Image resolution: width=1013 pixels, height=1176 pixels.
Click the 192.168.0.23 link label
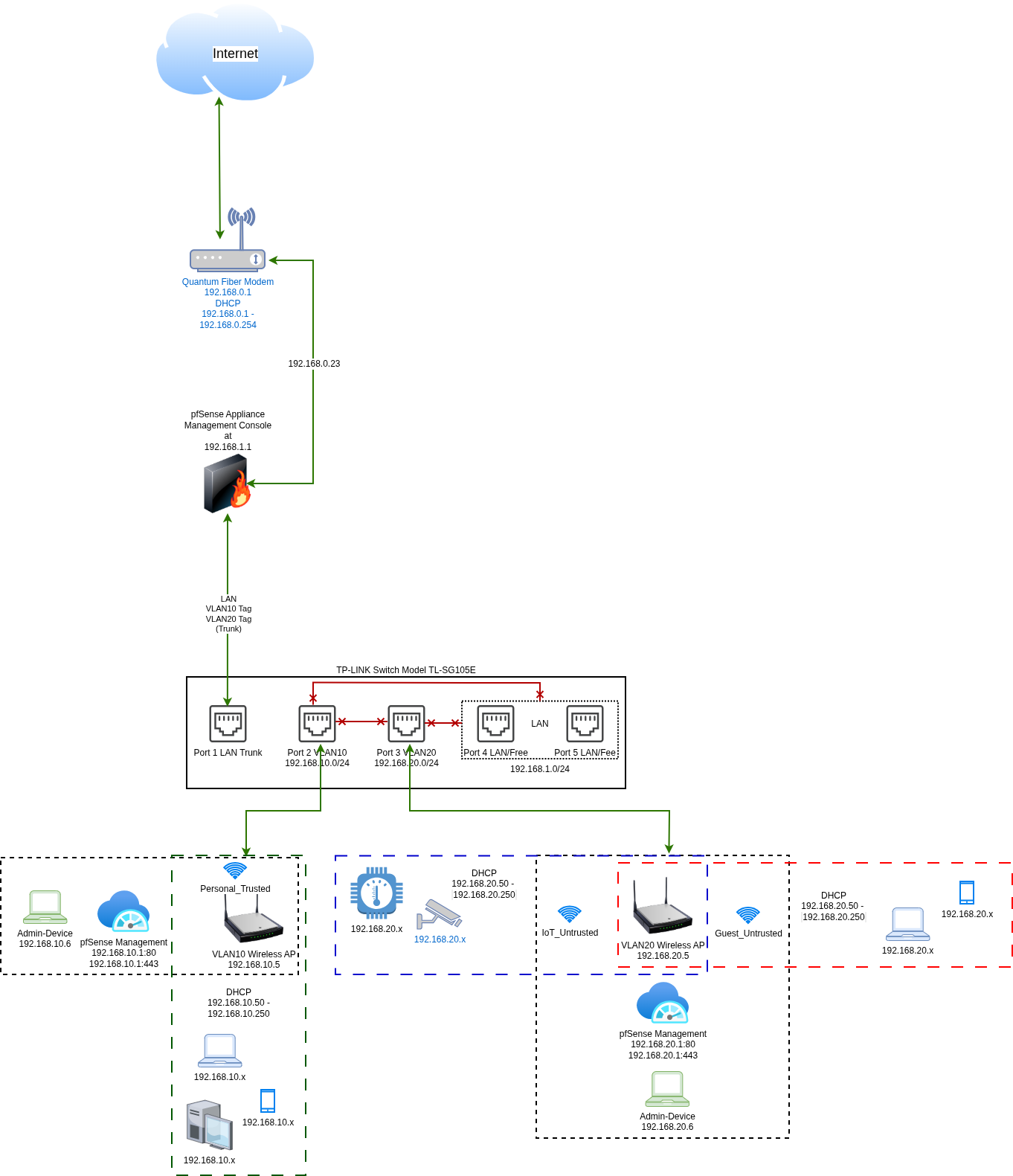coord(314,364)
